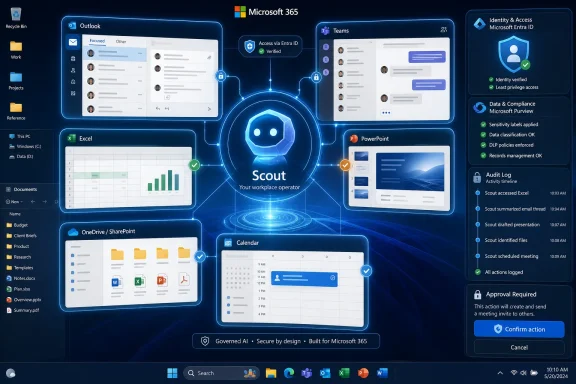Launch Edge browser from taskbar
This screenshot has width=576, height=384.
coord(289,373)
